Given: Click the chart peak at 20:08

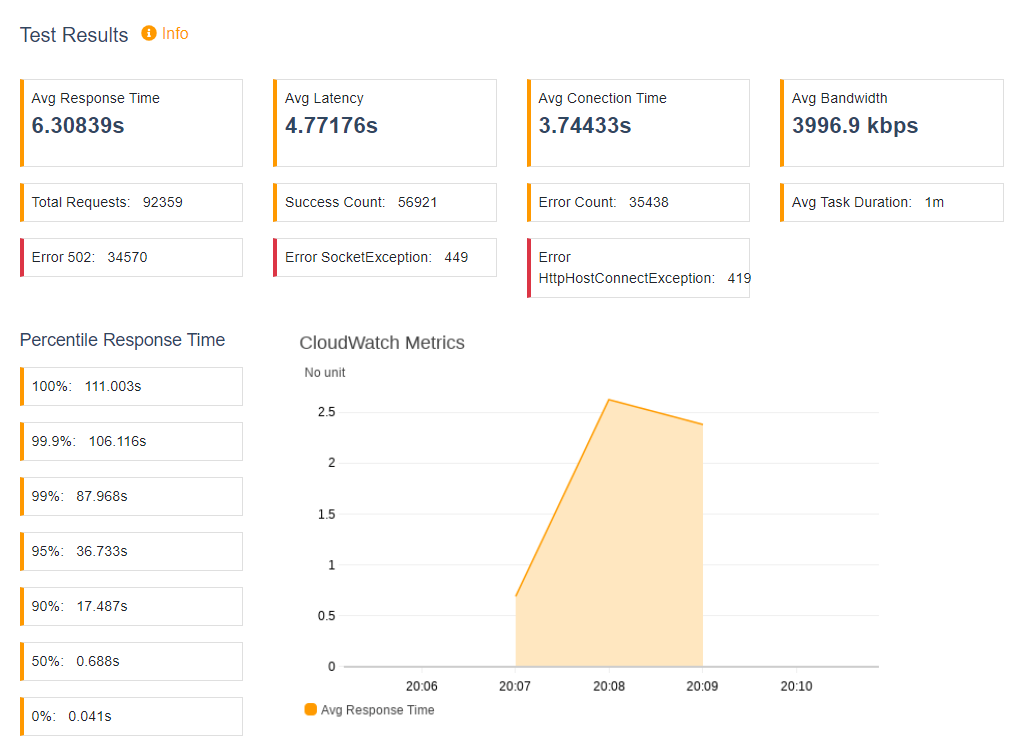Looking at the screenshot, I should point(609,400).
